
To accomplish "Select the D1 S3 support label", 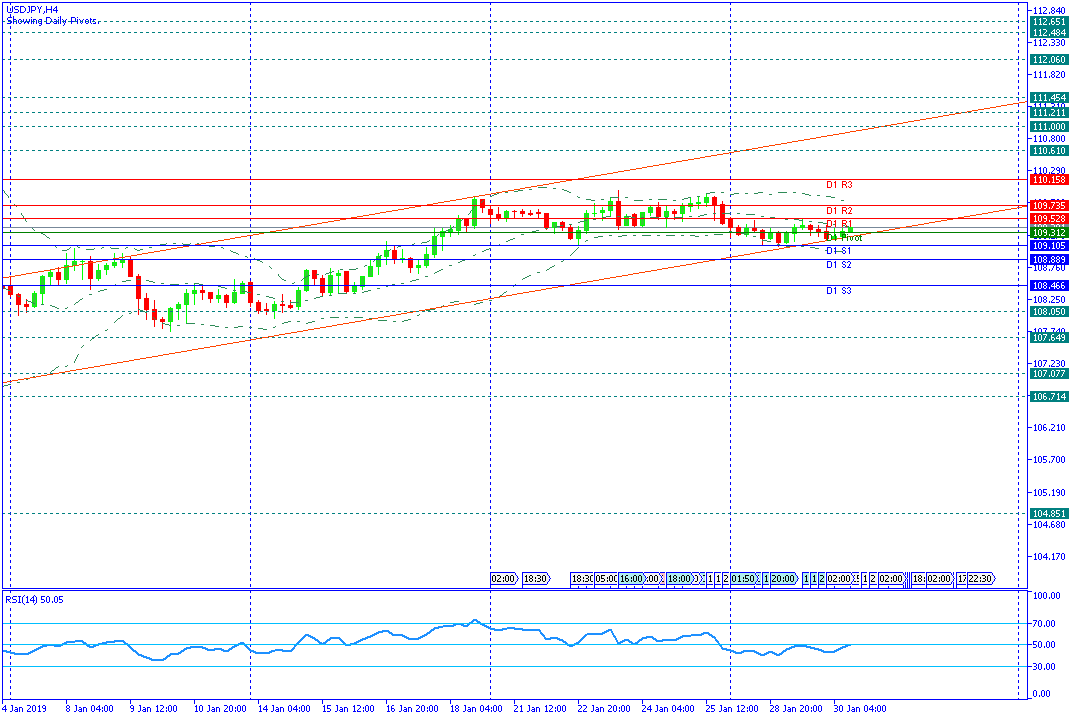I will pyautogui.click(x=839, y=291).
